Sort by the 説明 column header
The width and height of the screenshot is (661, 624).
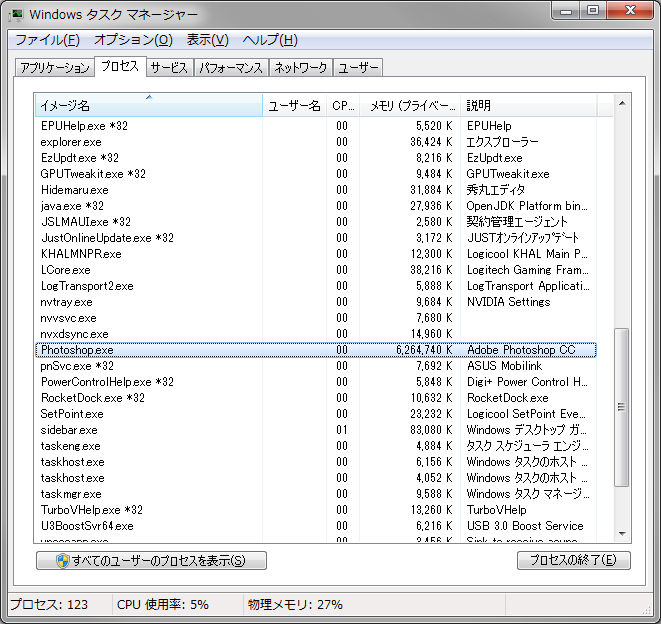click(529, 105)
